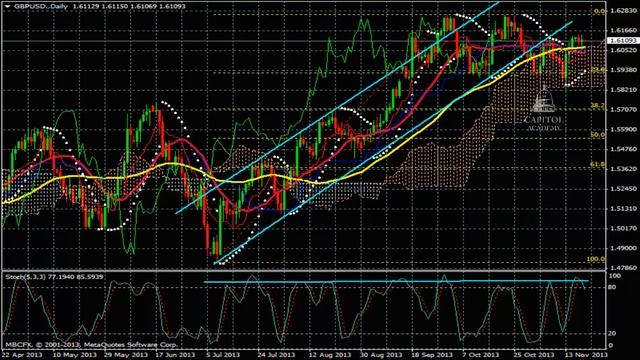Click the 13 Nov 2013 date label
This screenshot has height=360, width=640.
[586, 355]
